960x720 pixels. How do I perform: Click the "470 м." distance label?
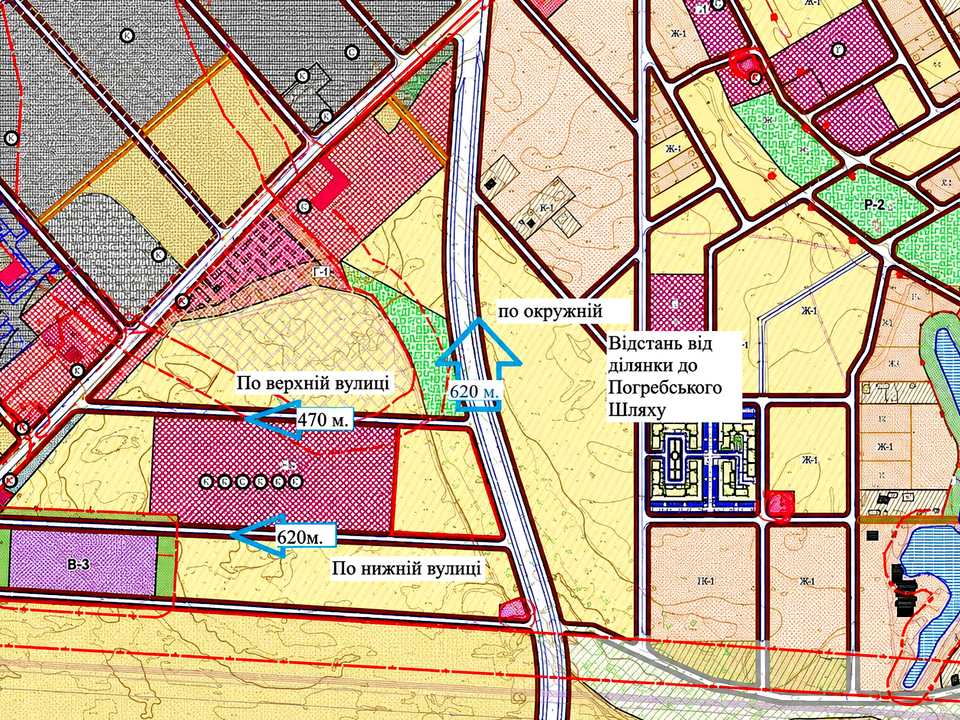[x=324, y=420]
